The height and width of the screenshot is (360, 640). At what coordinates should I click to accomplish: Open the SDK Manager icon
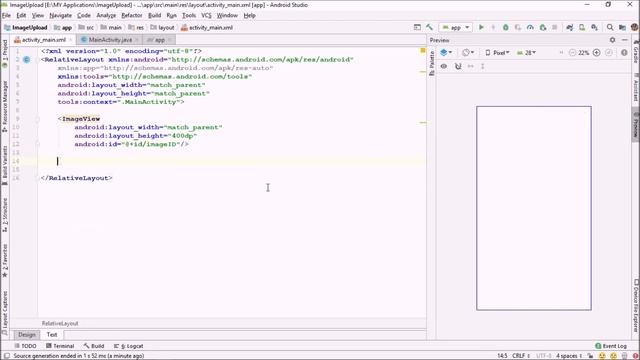click(594, 27)
